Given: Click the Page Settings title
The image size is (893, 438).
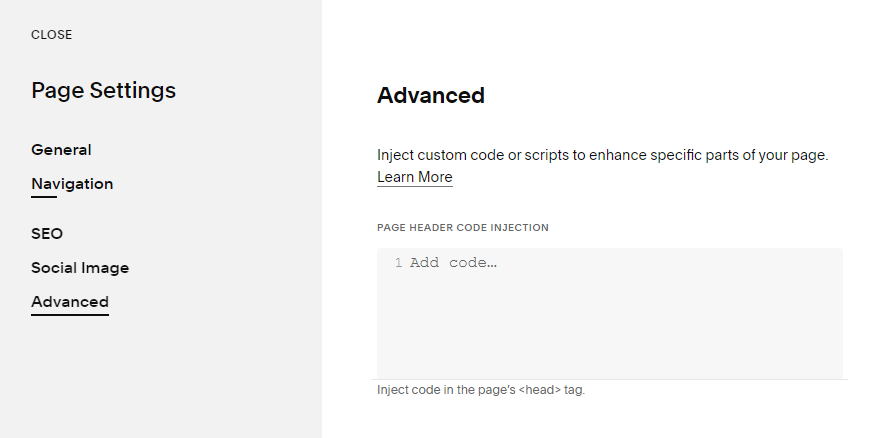Looking at the screenshot, I should click(x=103, y=91).
